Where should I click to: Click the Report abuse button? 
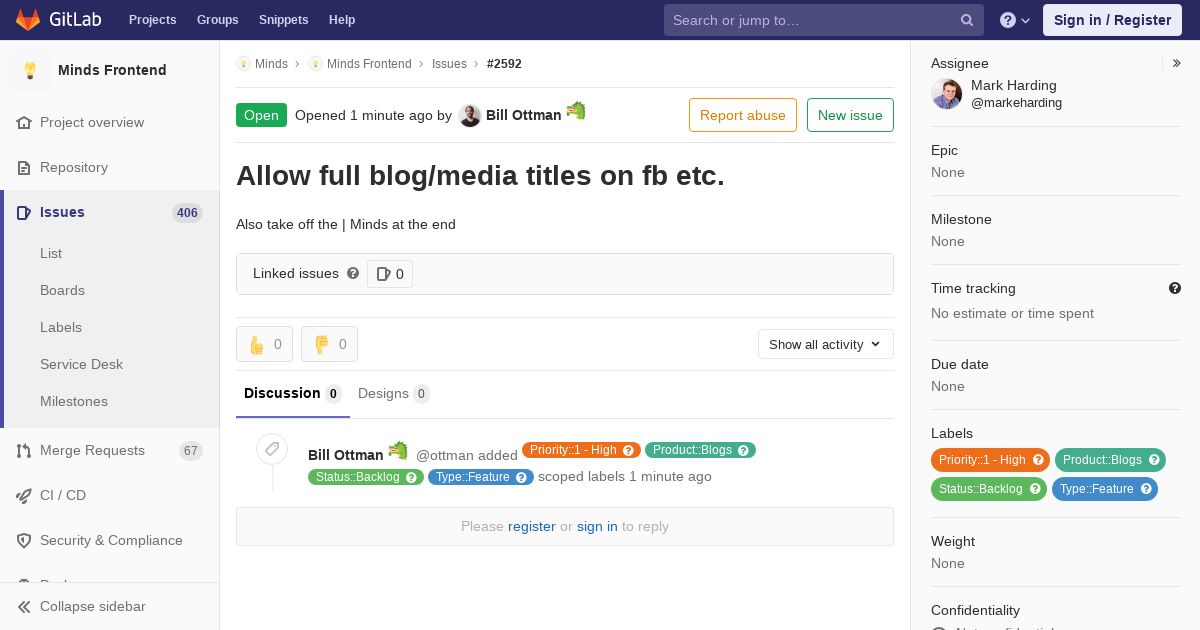click(x=743, y=115)
